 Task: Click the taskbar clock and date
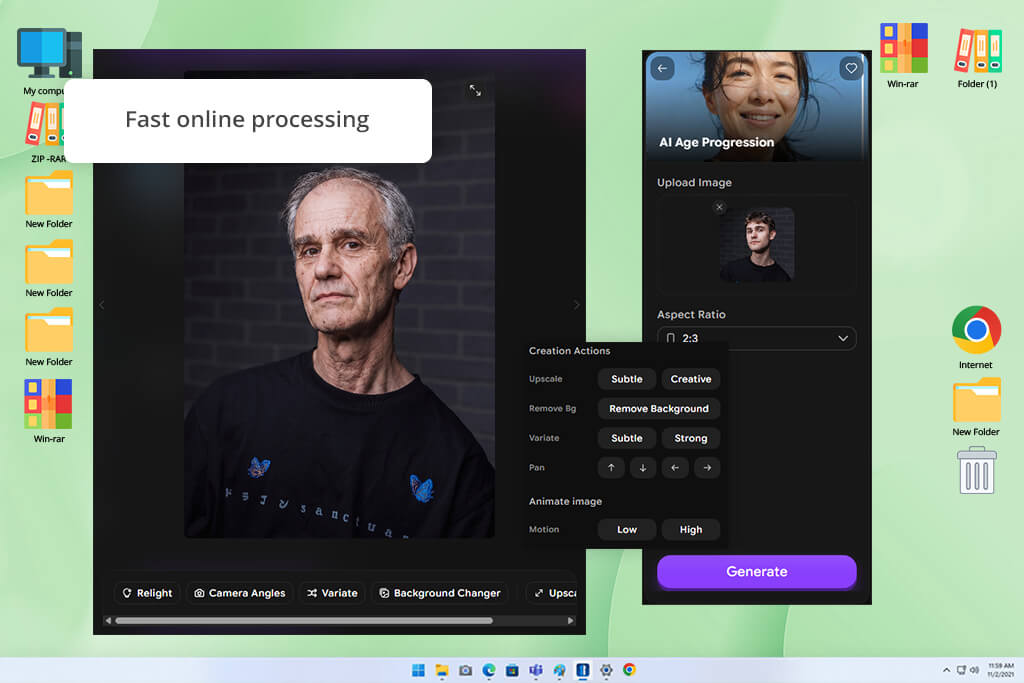point(1000,670)
